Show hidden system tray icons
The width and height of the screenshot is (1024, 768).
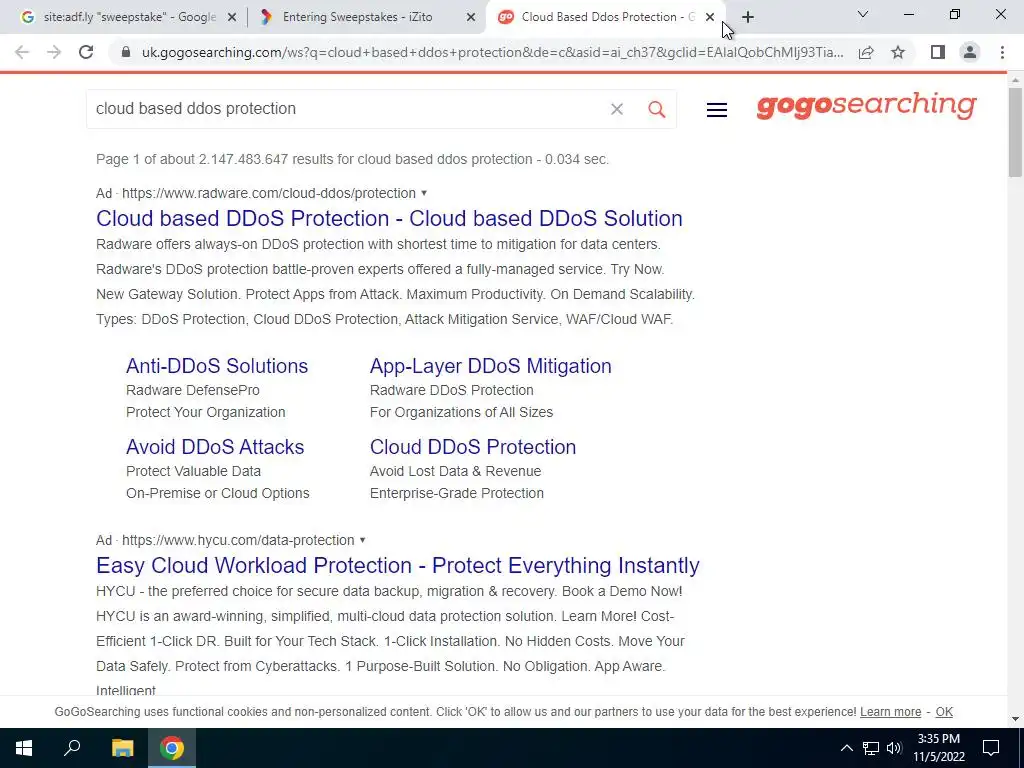pos(846,748)
